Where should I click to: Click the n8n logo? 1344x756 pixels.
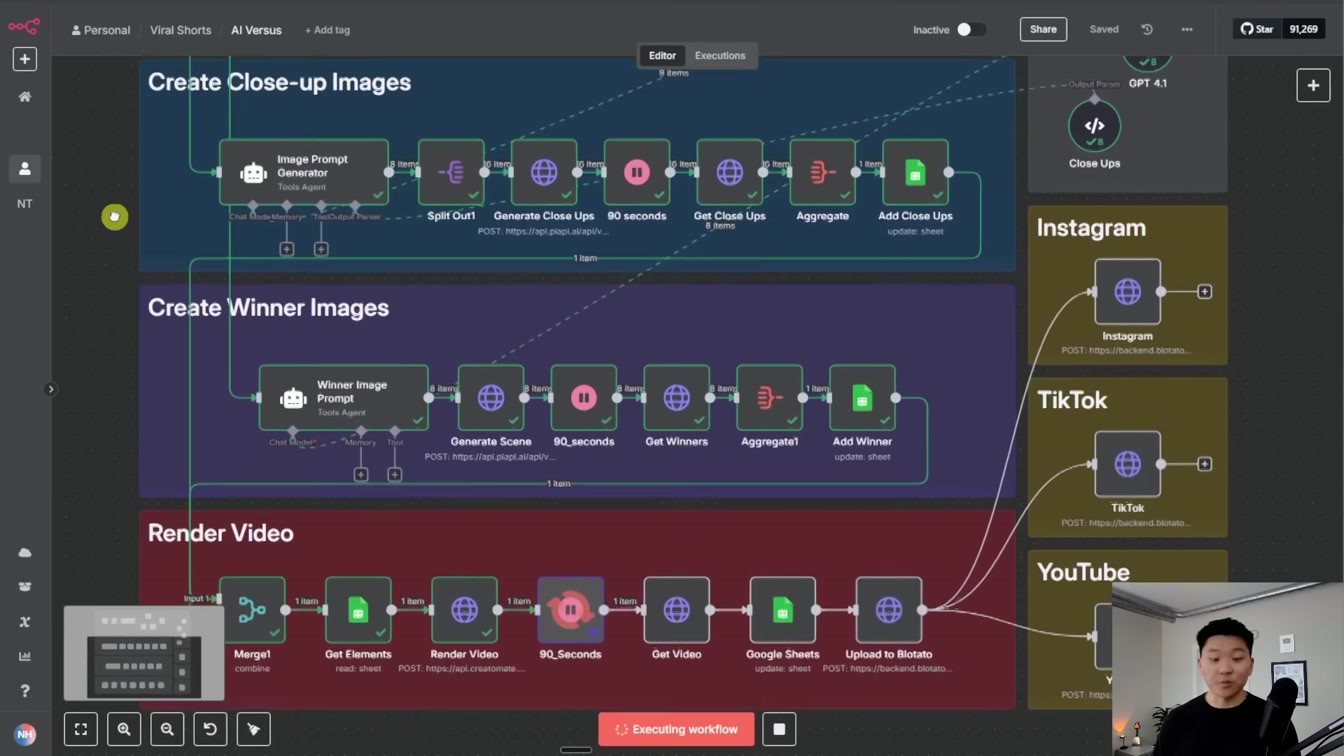tap(24, 26)
